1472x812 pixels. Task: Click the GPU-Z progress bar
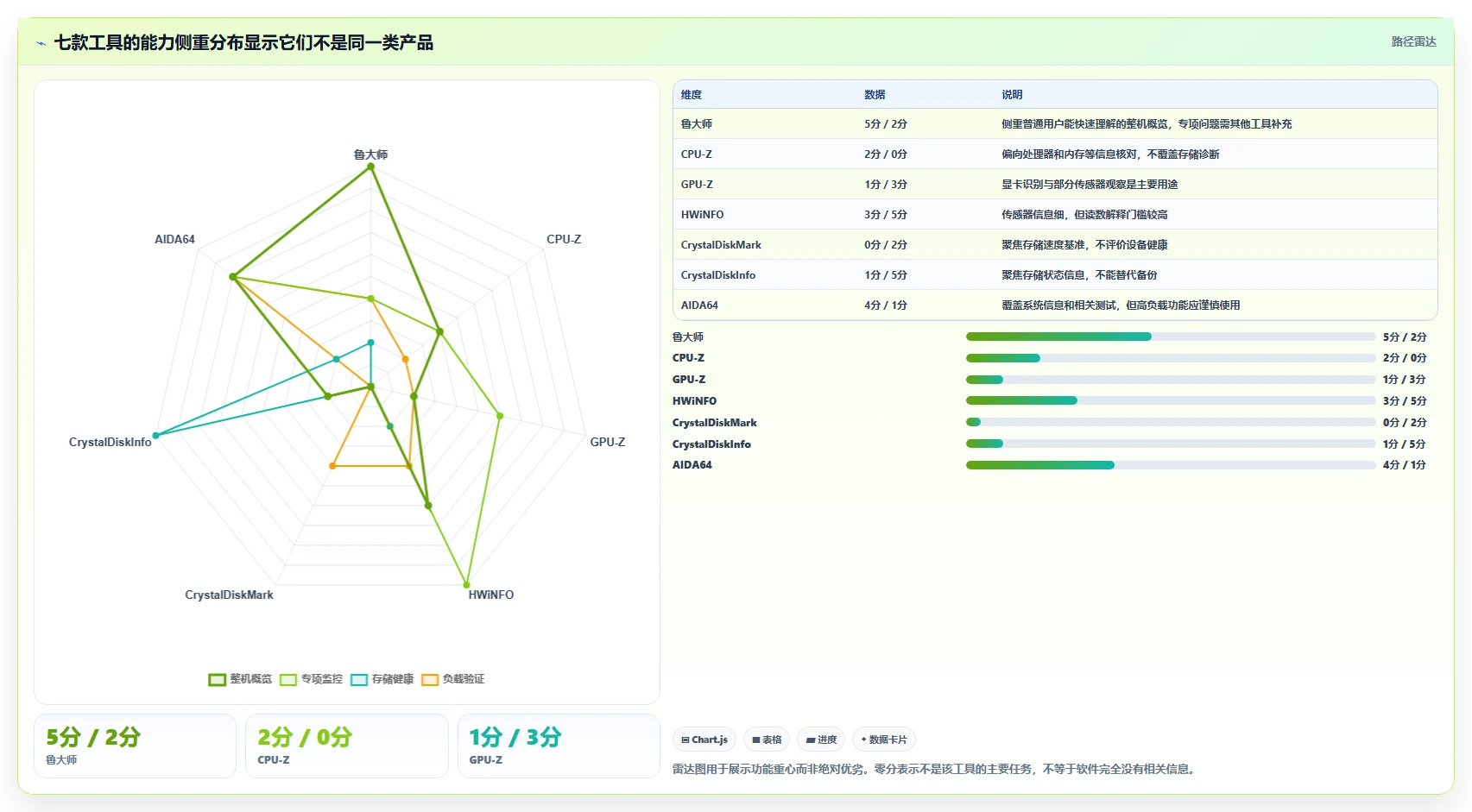click(1171, 380)
